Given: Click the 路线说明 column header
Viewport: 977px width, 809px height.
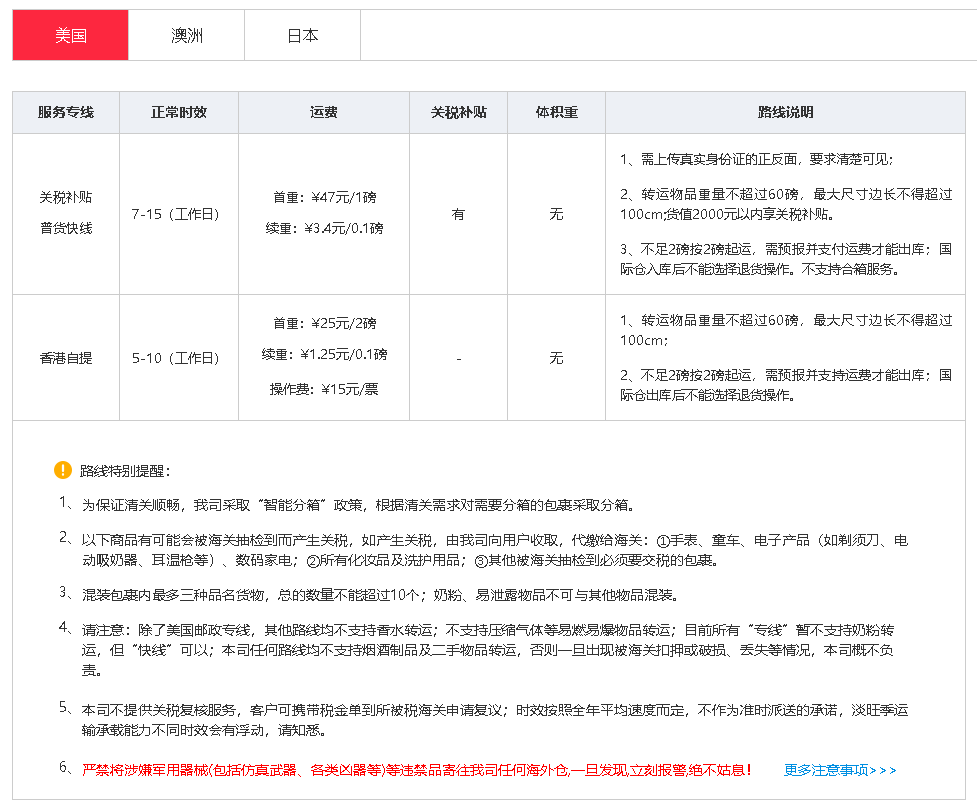Looking at the screenshot, I should click(x=785, y=113).
